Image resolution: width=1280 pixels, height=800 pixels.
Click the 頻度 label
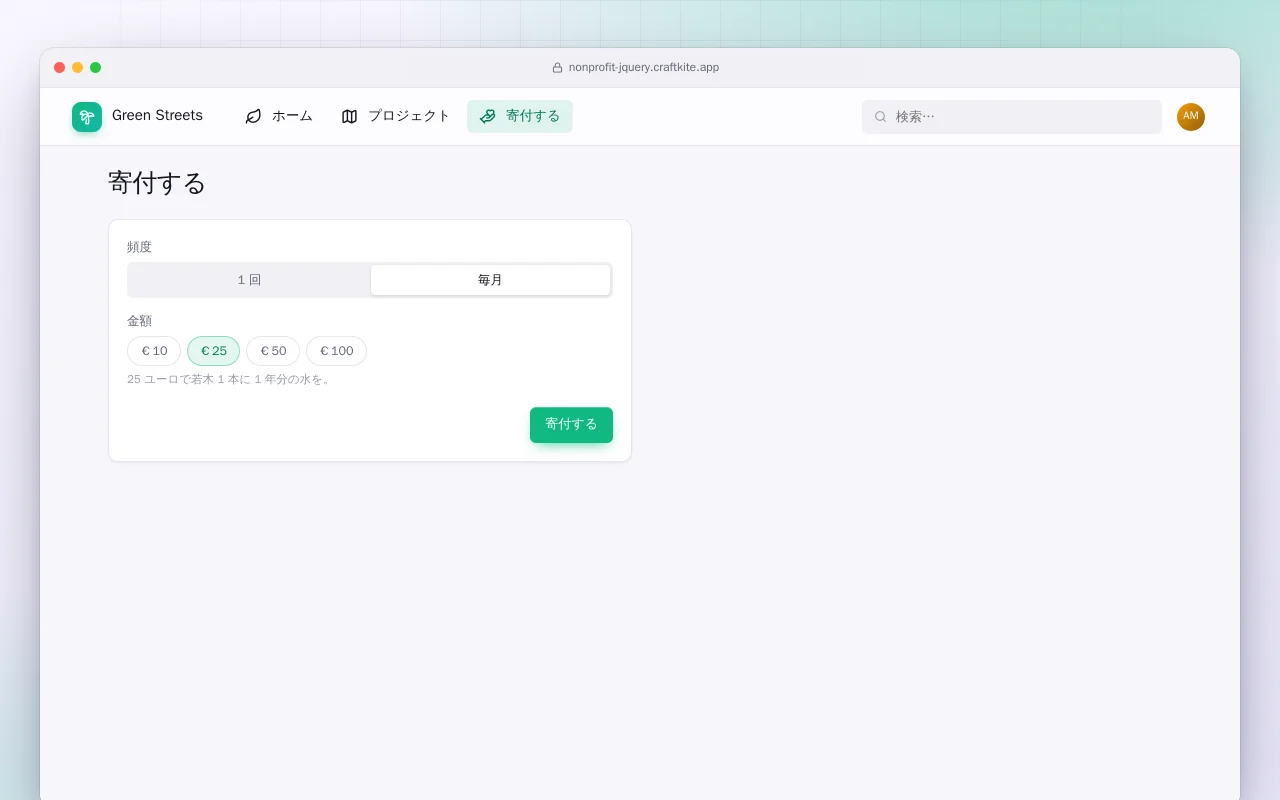point(139,247)
